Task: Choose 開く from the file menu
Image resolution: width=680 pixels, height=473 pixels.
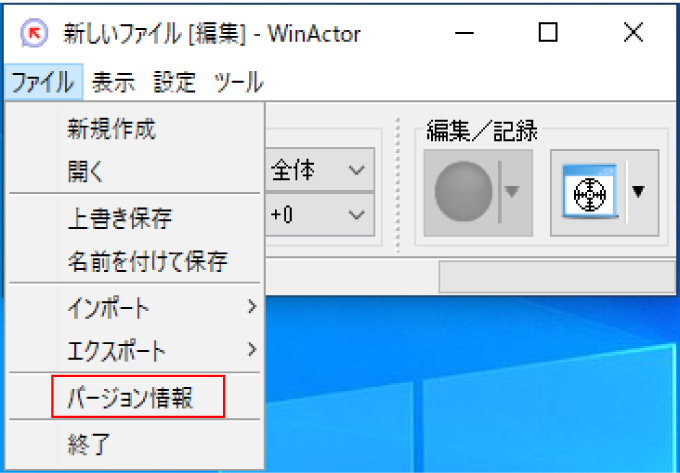Action: pyautogui.click(x=134, y=173)
